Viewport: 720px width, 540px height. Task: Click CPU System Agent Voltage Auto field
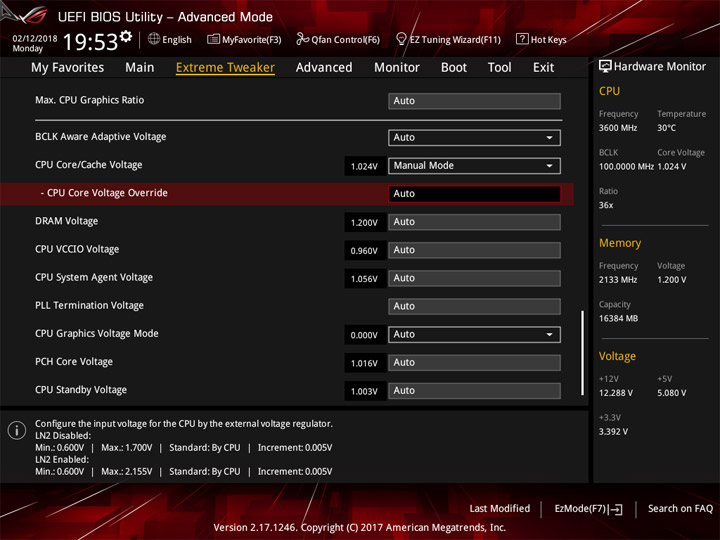tap(474, 278)
